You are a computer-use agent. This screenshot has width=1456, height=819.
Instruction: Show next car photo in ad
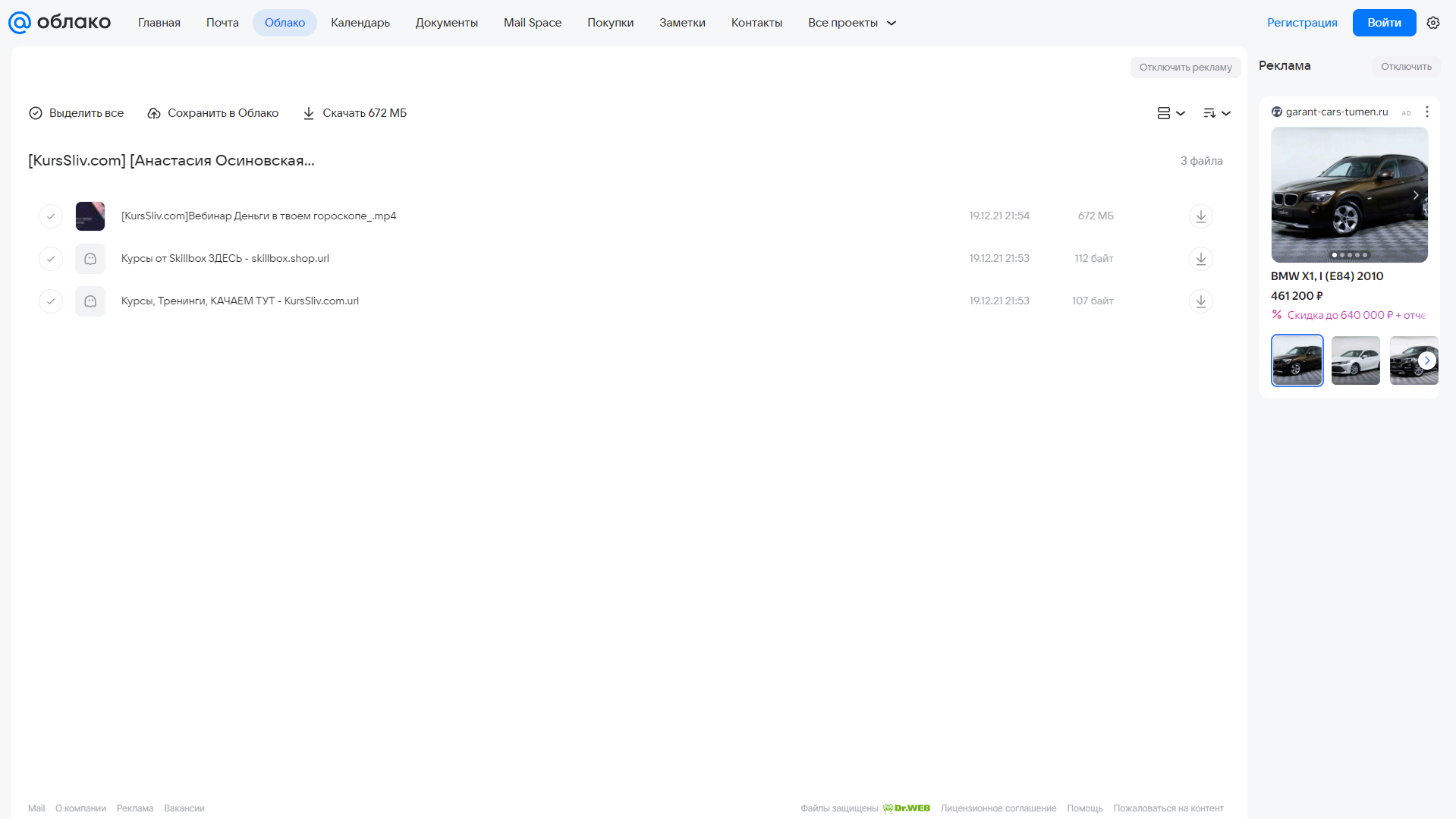1416,195
